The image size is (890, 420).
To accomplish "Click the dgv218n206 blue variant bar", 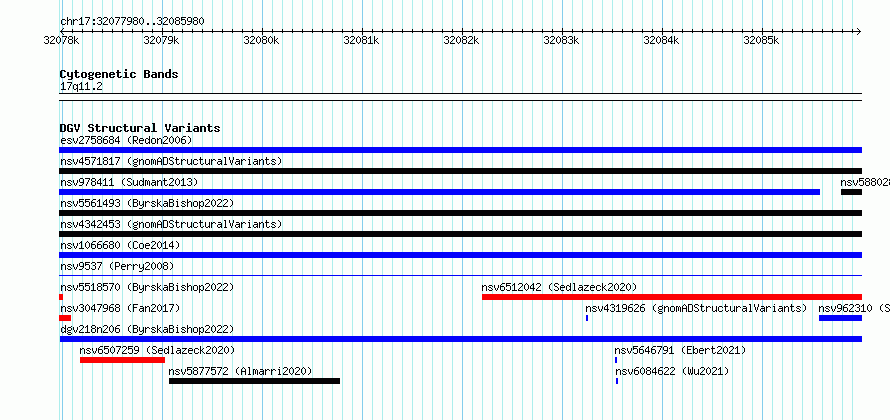I will pos(460,339).
